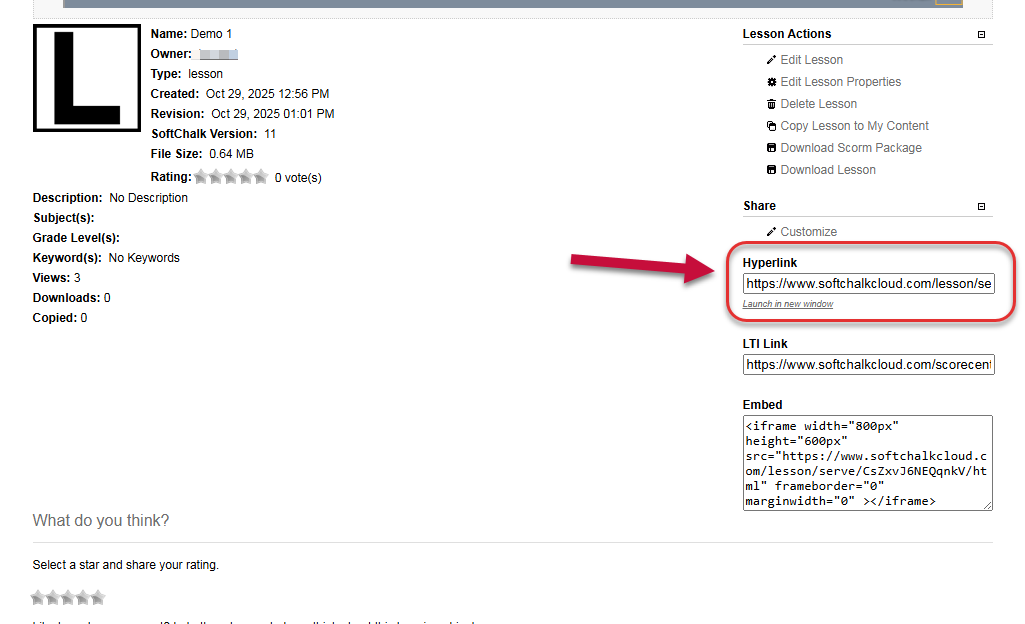Click the lesson's letter L thumbnail image

point(87,77)
